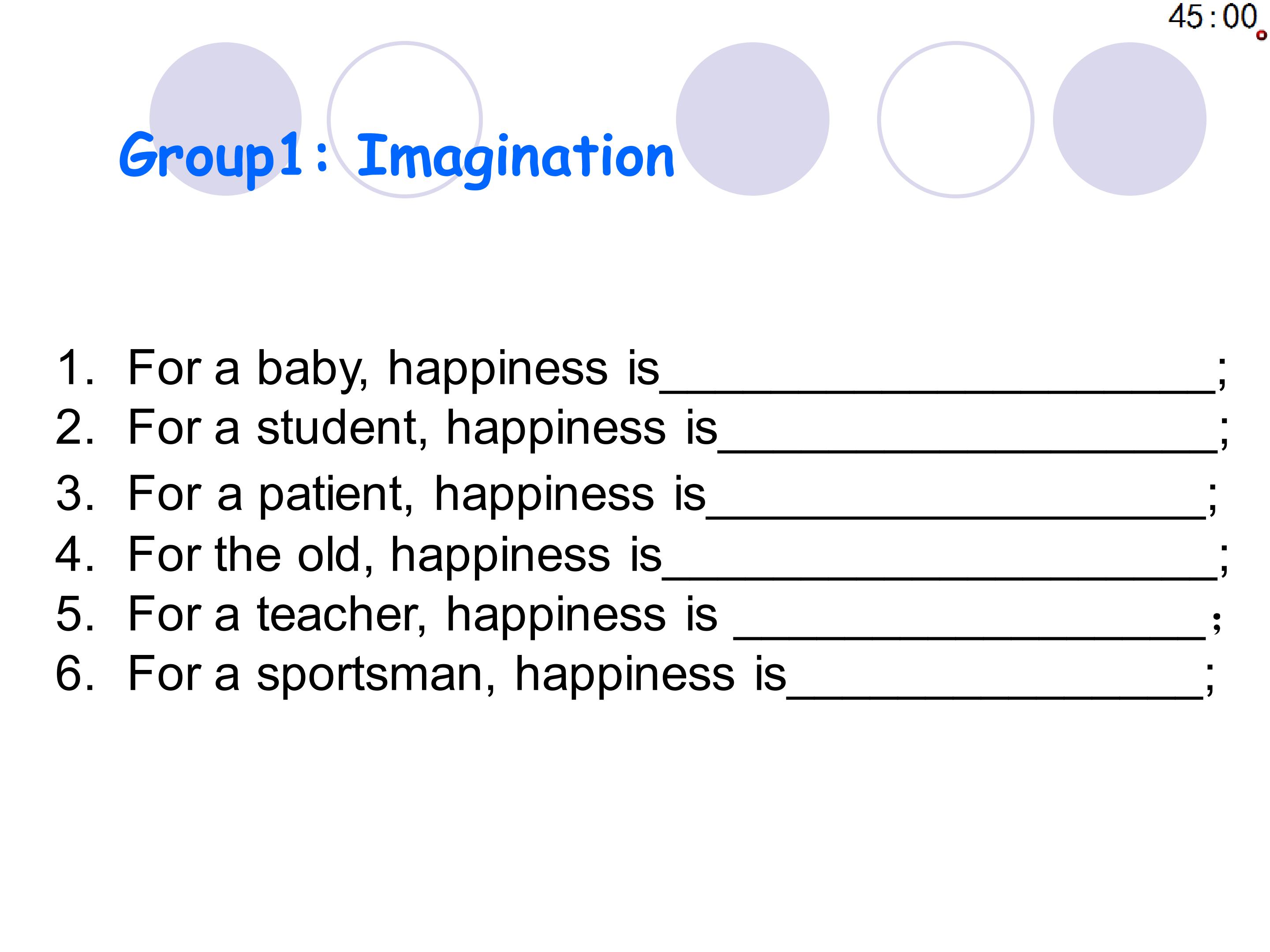Click the Group1: Imagination title
Image resolution: width=1270 pixels, height=952 pixels.
pos(396,156)
